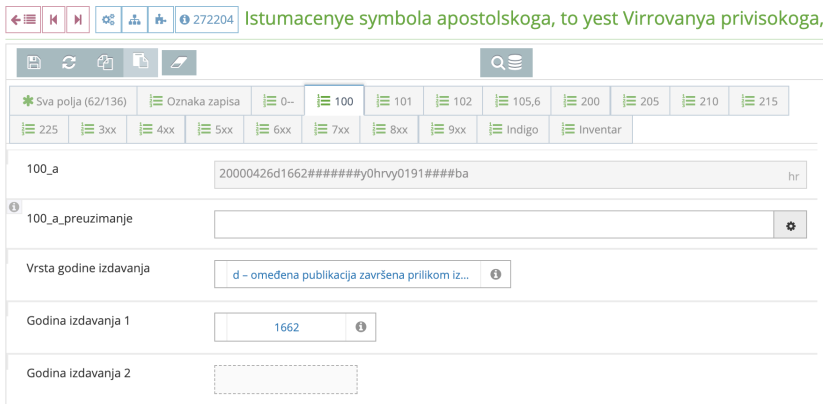The height and width of the screenshot is (404, 826).
Task: Switch to the 0-- tab
Action: click(278, 101)
